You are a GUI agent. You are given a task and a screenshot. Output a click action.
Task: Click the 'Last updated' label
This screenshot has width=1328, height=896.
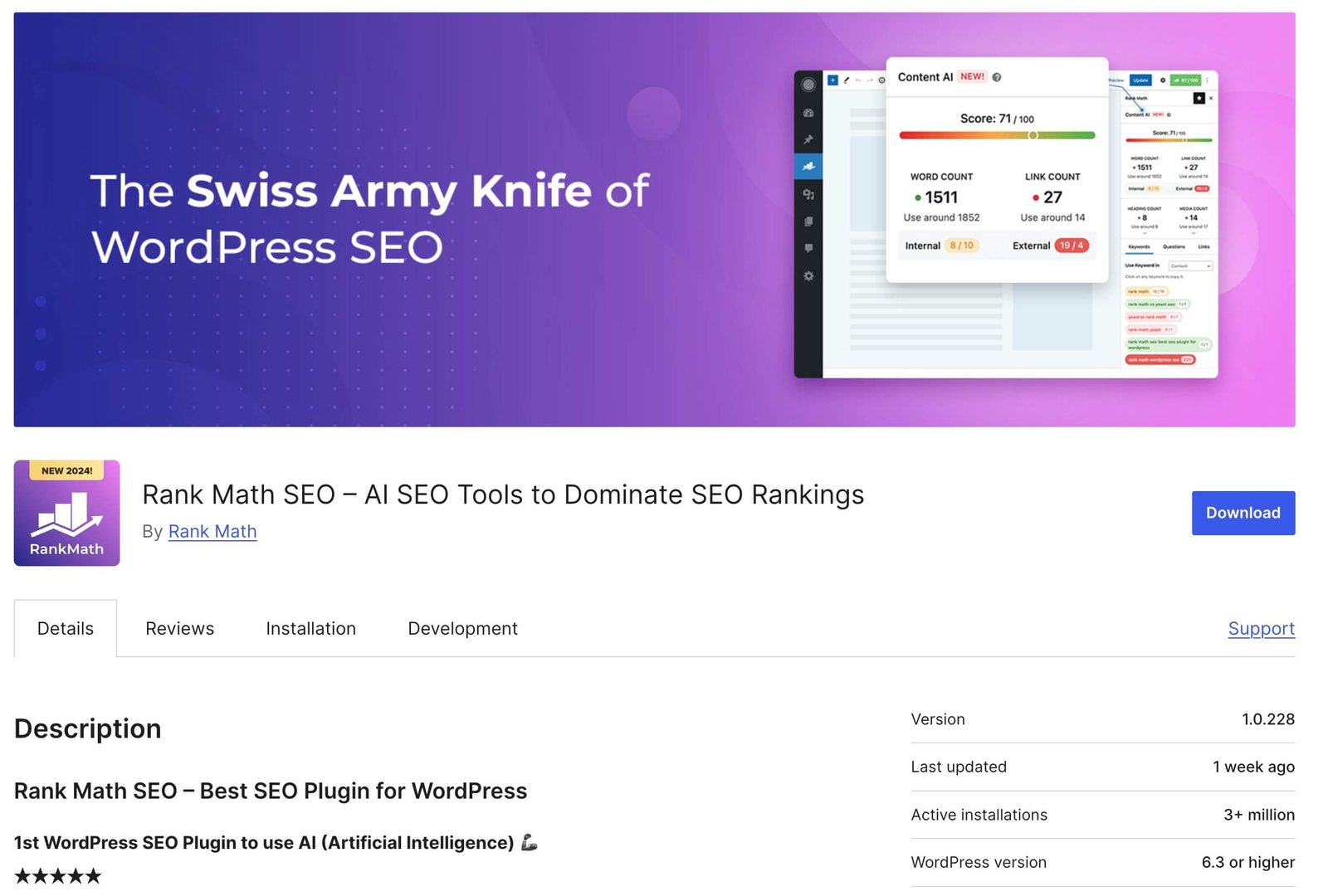(959, 767)
